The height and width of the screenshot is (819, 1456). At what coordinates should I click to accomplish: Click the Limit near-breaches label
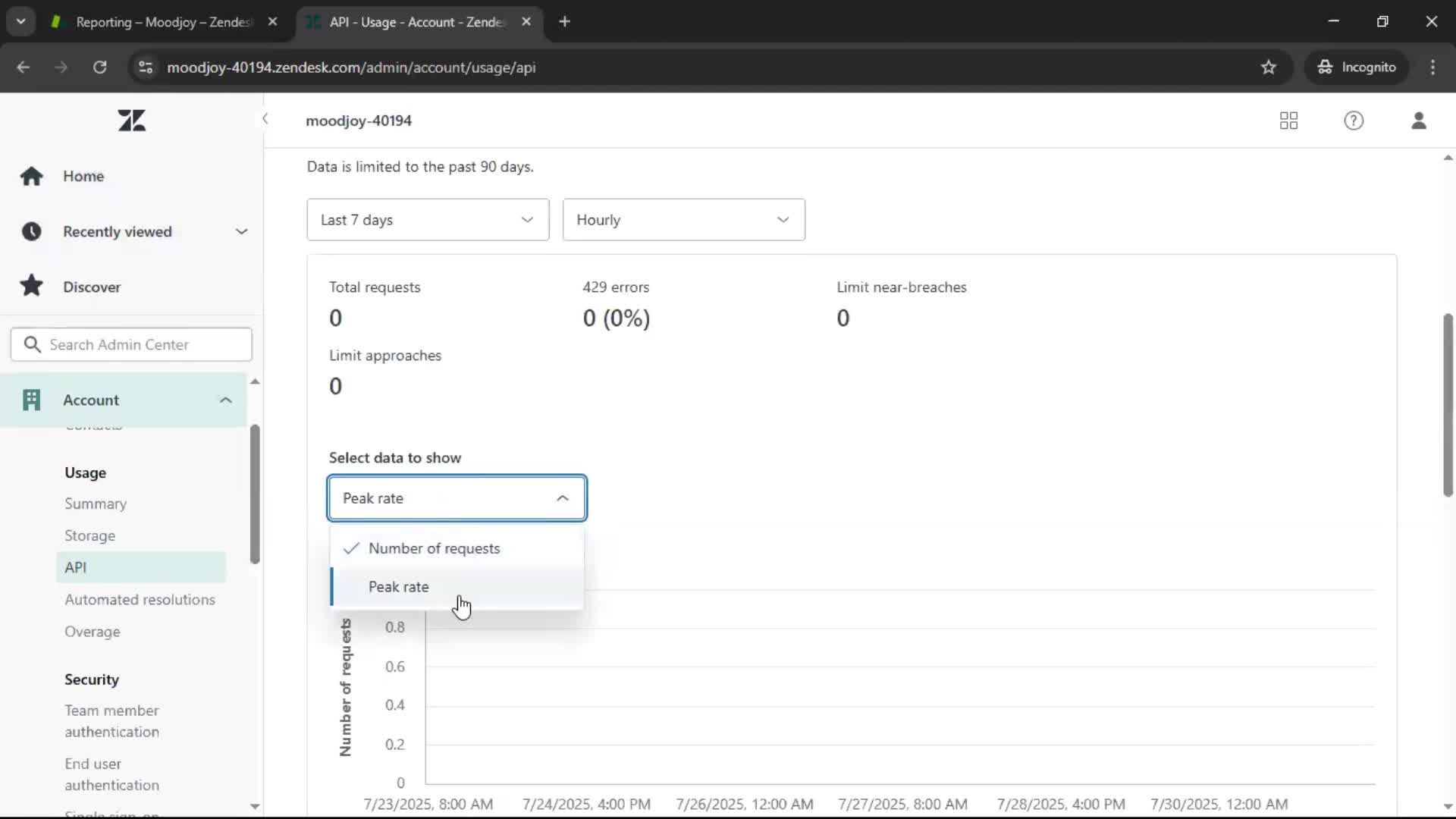[901, 287]
